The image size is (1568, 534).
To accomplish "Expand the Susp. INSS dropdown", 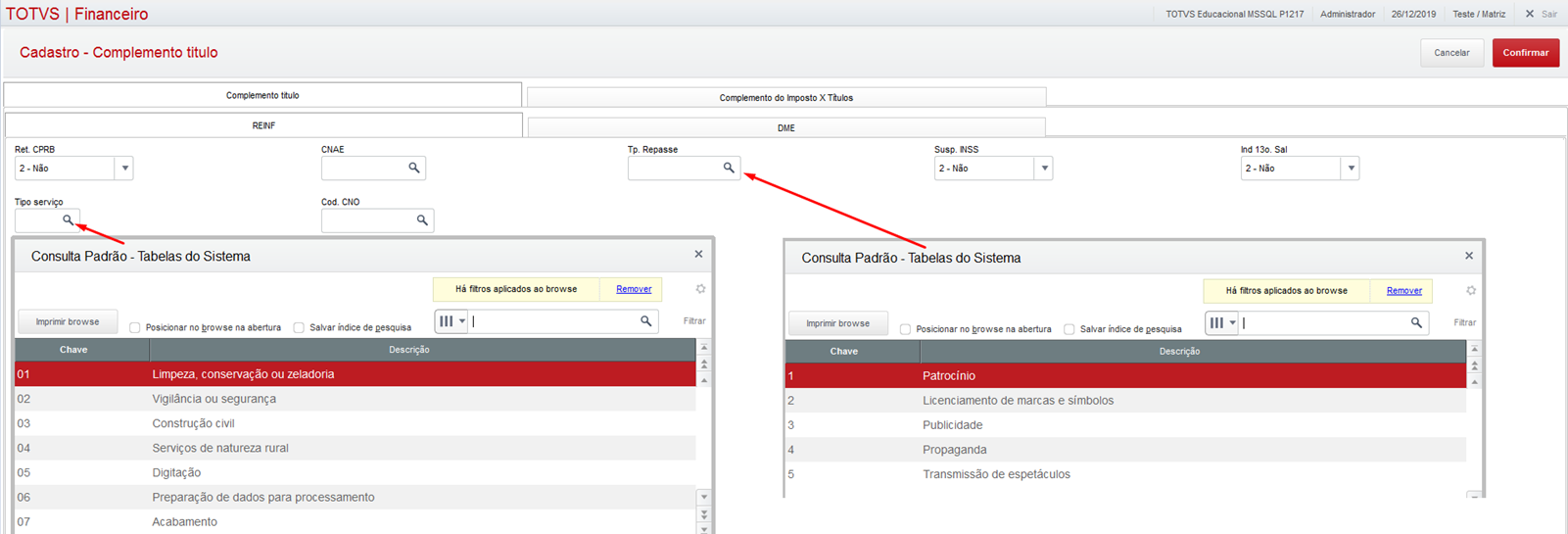I will point(1044,169).
